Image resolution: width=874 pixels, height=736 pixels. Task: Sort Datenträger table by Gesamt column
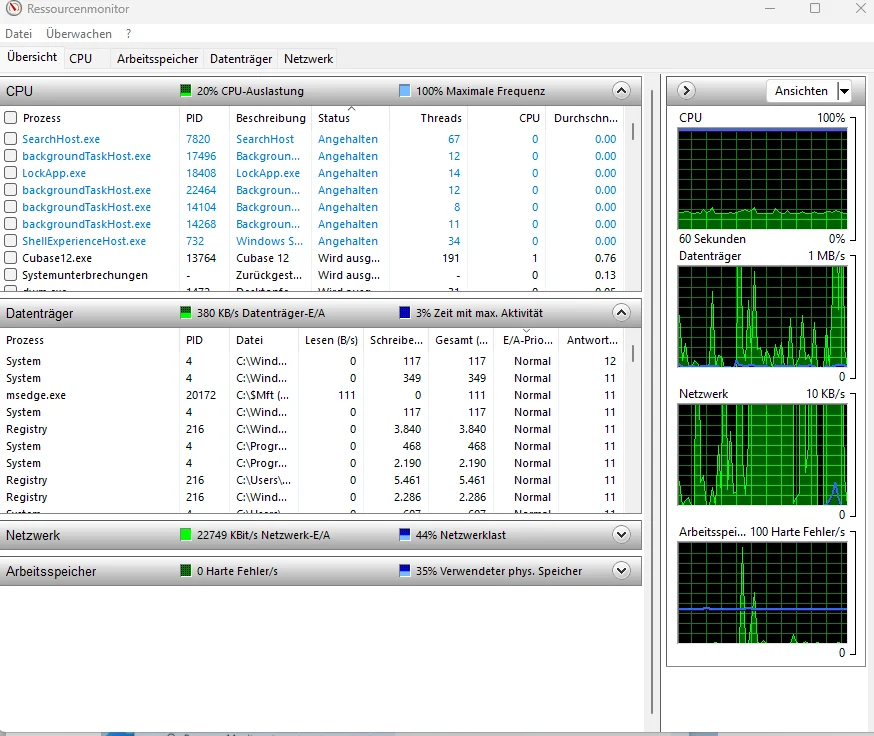[461, 340]
